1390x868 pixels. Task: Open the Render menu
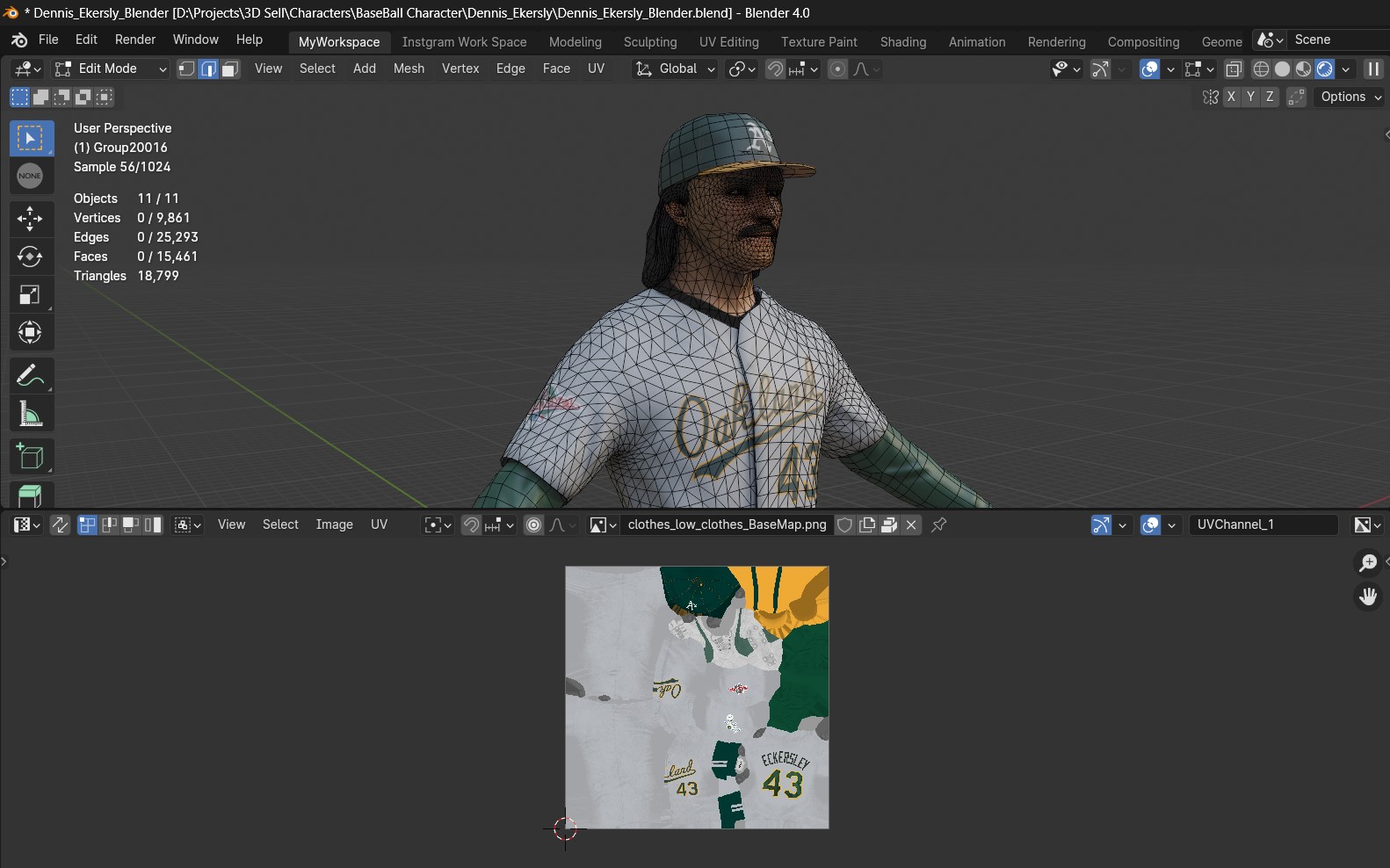135,40
